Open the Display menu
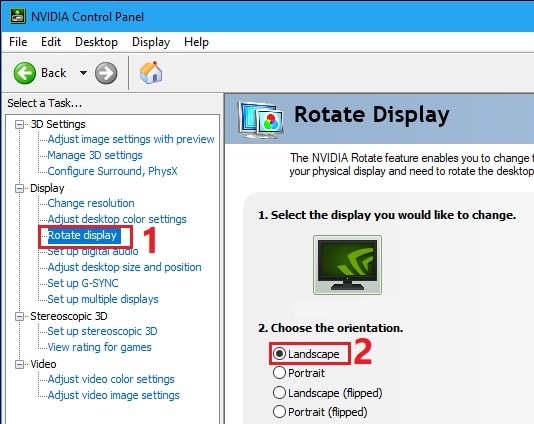534x424 pixels. [151, 42]
